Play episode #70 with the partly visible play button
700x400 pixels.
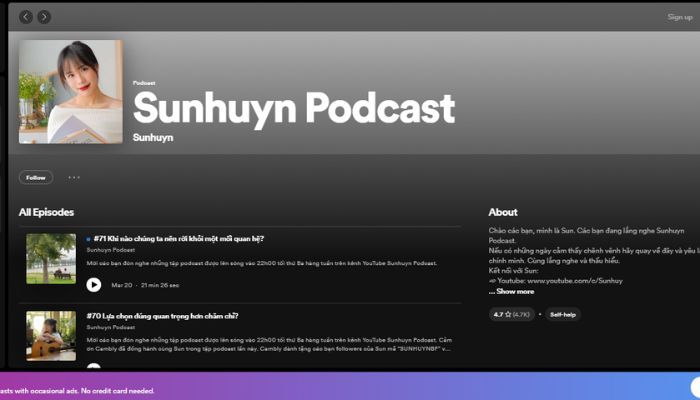tap(94, 366)
